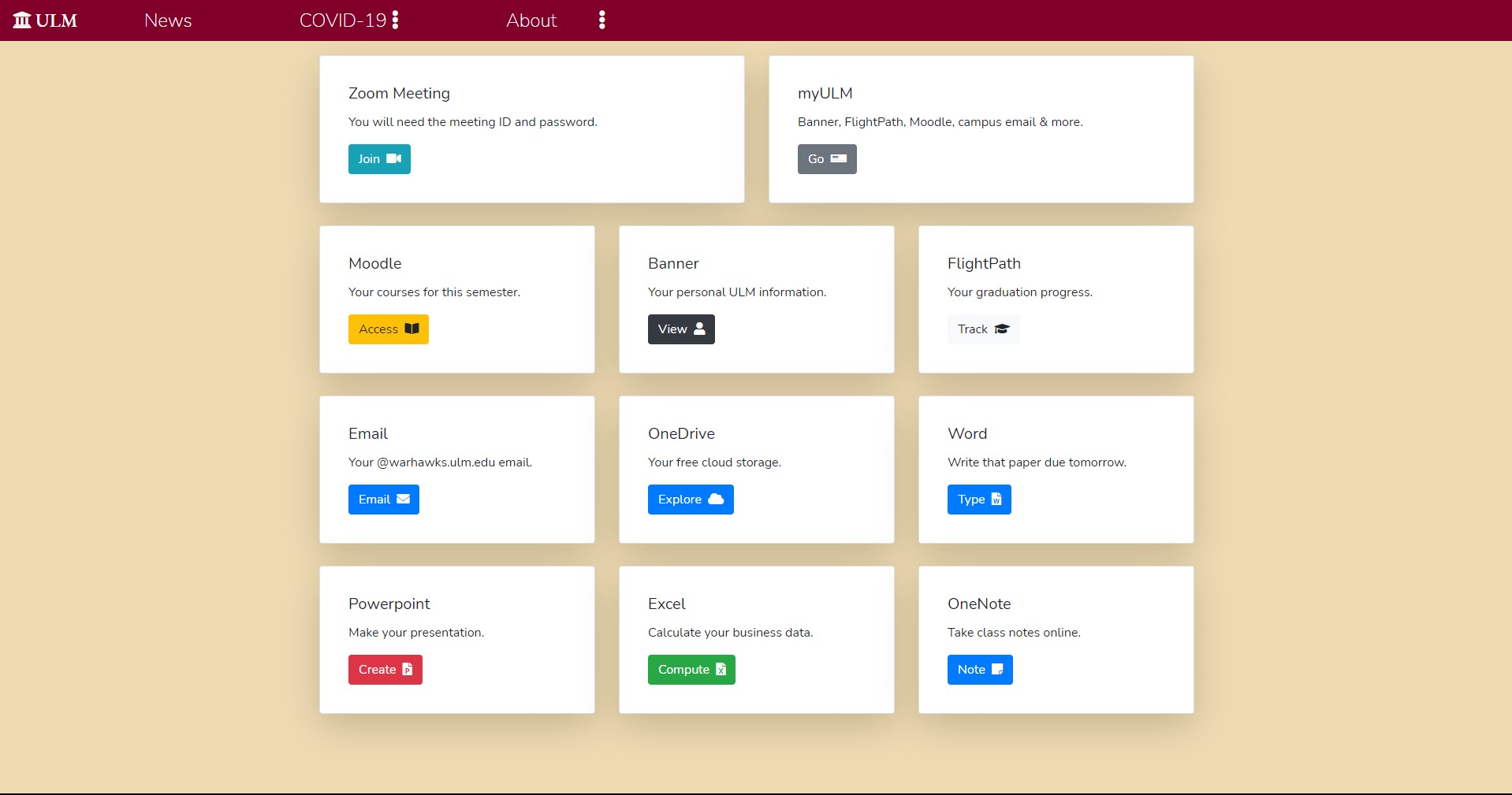Click the Word file icon on Type button
This screenshot has height=795, width=1512.
point(998,500)
